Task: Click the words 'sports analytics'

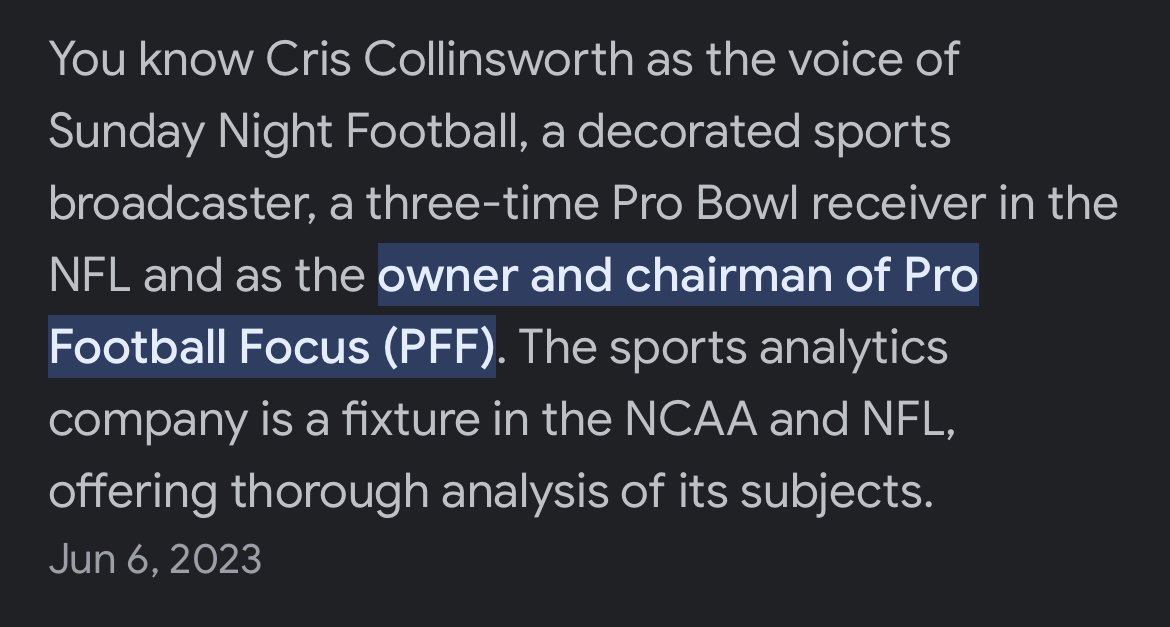Action: tap(778, 349)
